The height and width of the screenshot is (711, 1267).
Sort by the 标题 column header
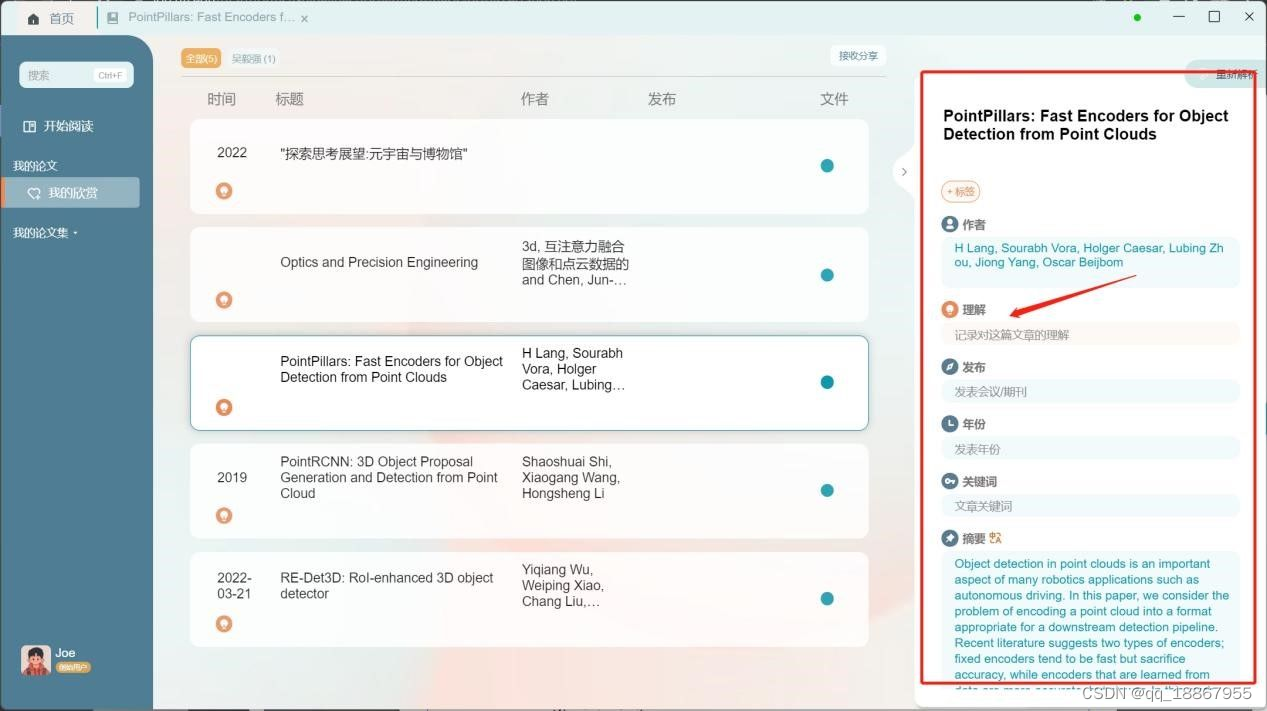click(x=289, y=99)
